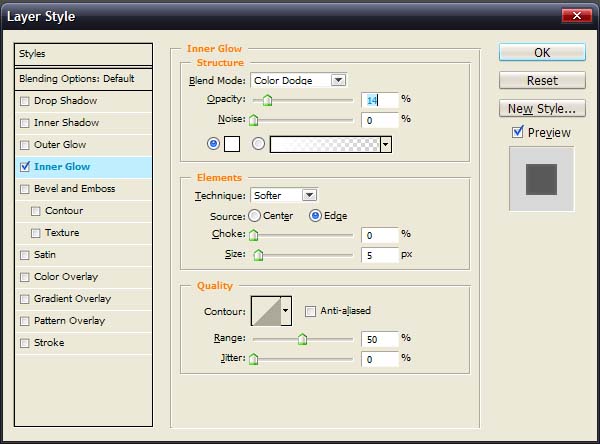Click the Opacity percent input field

[380, 100]
